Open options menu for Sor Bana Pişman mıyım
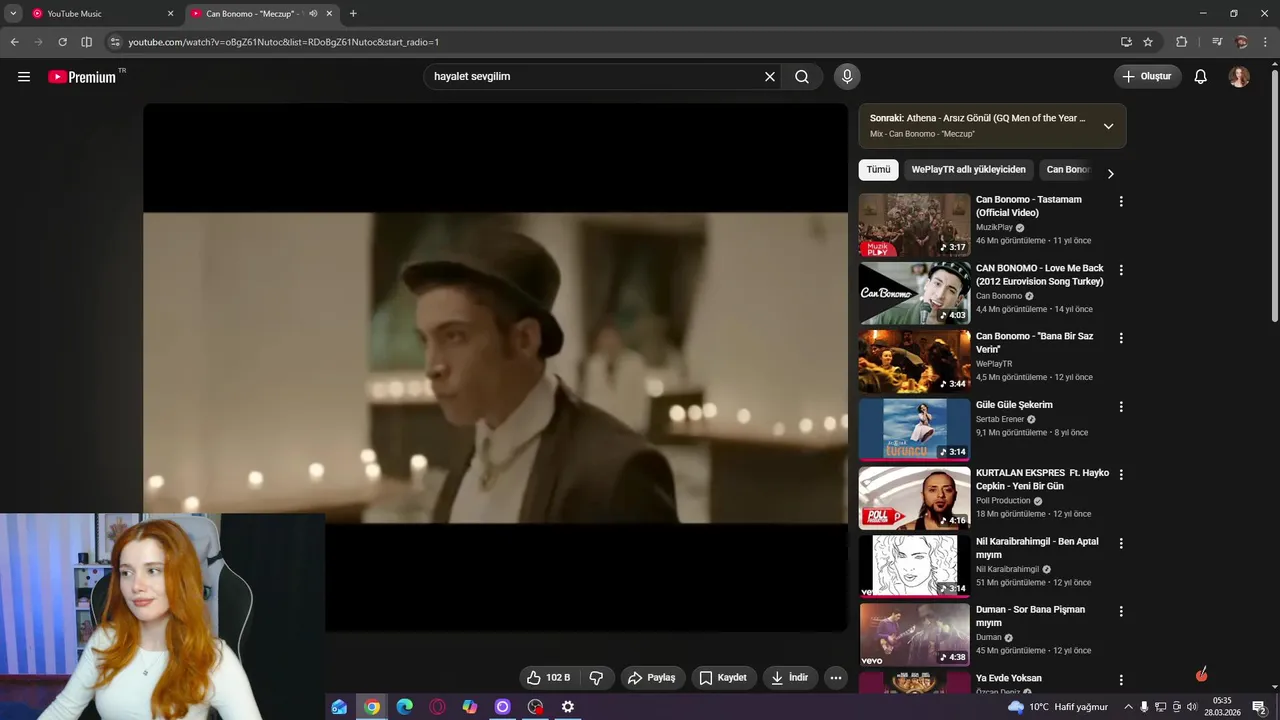1280x720 pixels. tap(1121, 612)
